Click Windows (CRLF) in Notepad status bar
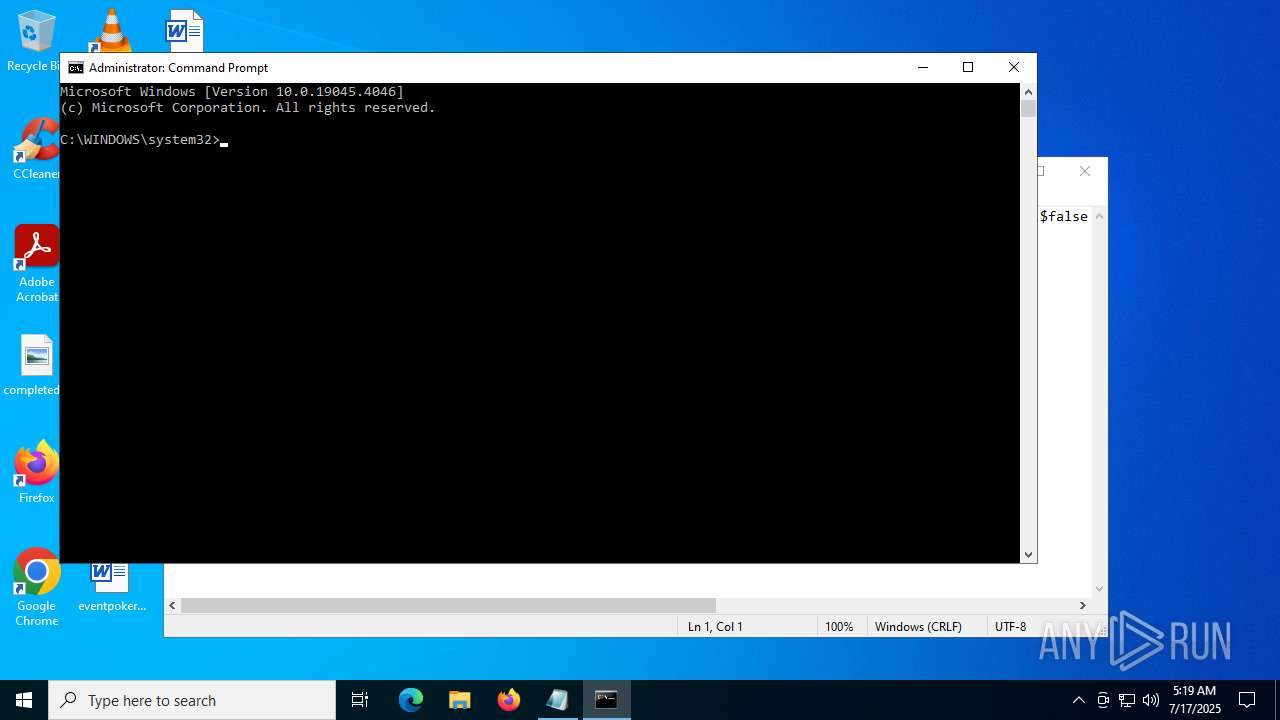Screen dimensions: 1280x720 tap(918, 626)
